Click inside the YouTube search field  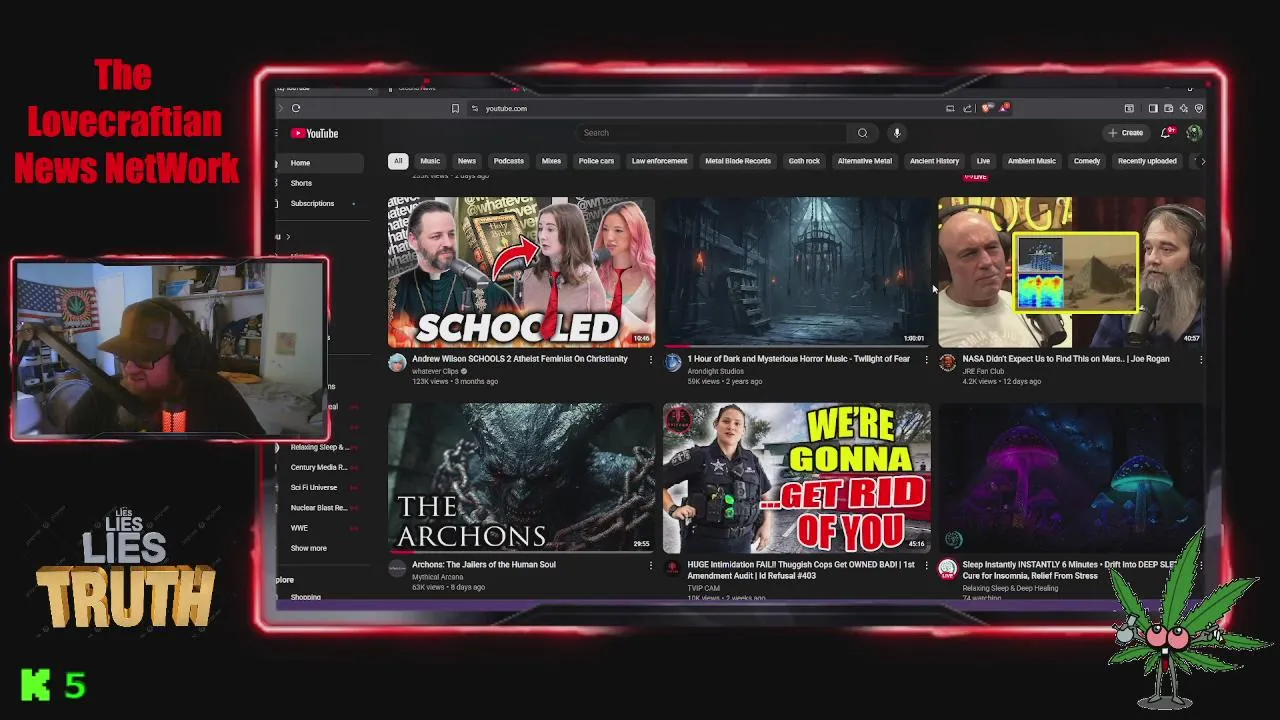710,132
